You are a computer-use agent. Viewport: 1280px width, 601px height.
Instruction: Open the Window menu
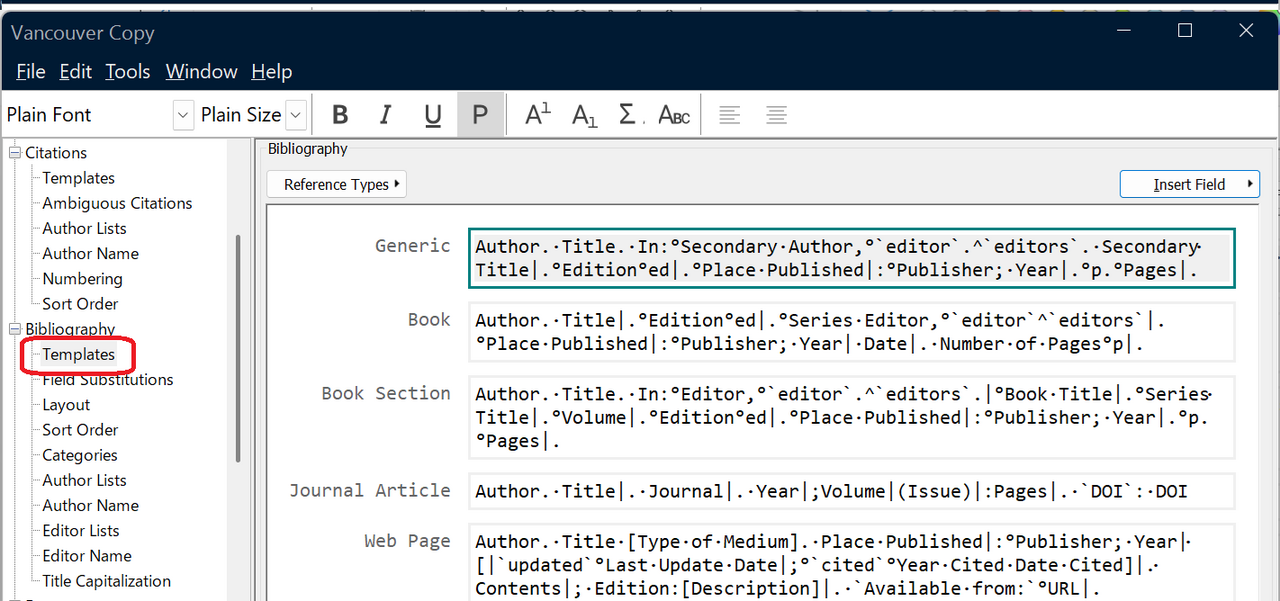(x=201, y=71)
